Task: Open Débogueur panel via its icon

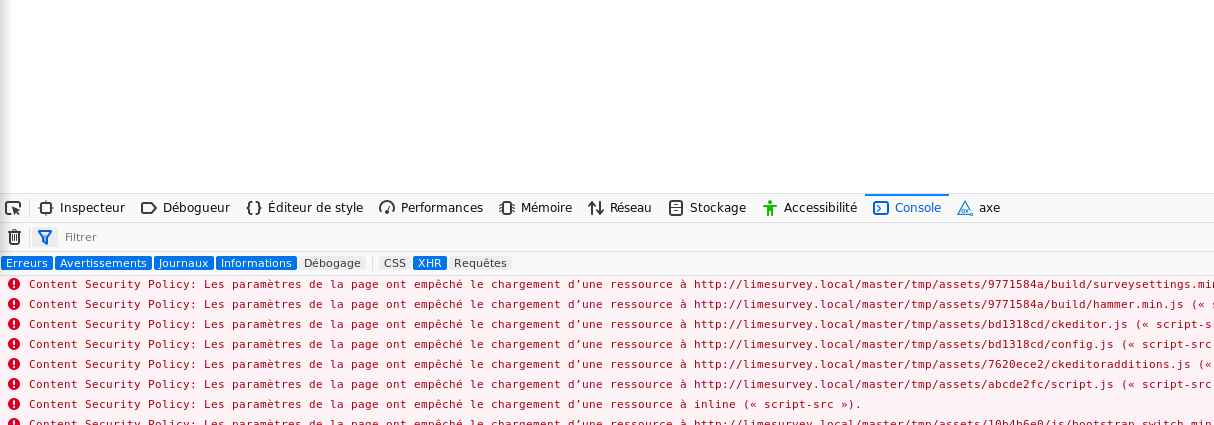Action: 149,208
